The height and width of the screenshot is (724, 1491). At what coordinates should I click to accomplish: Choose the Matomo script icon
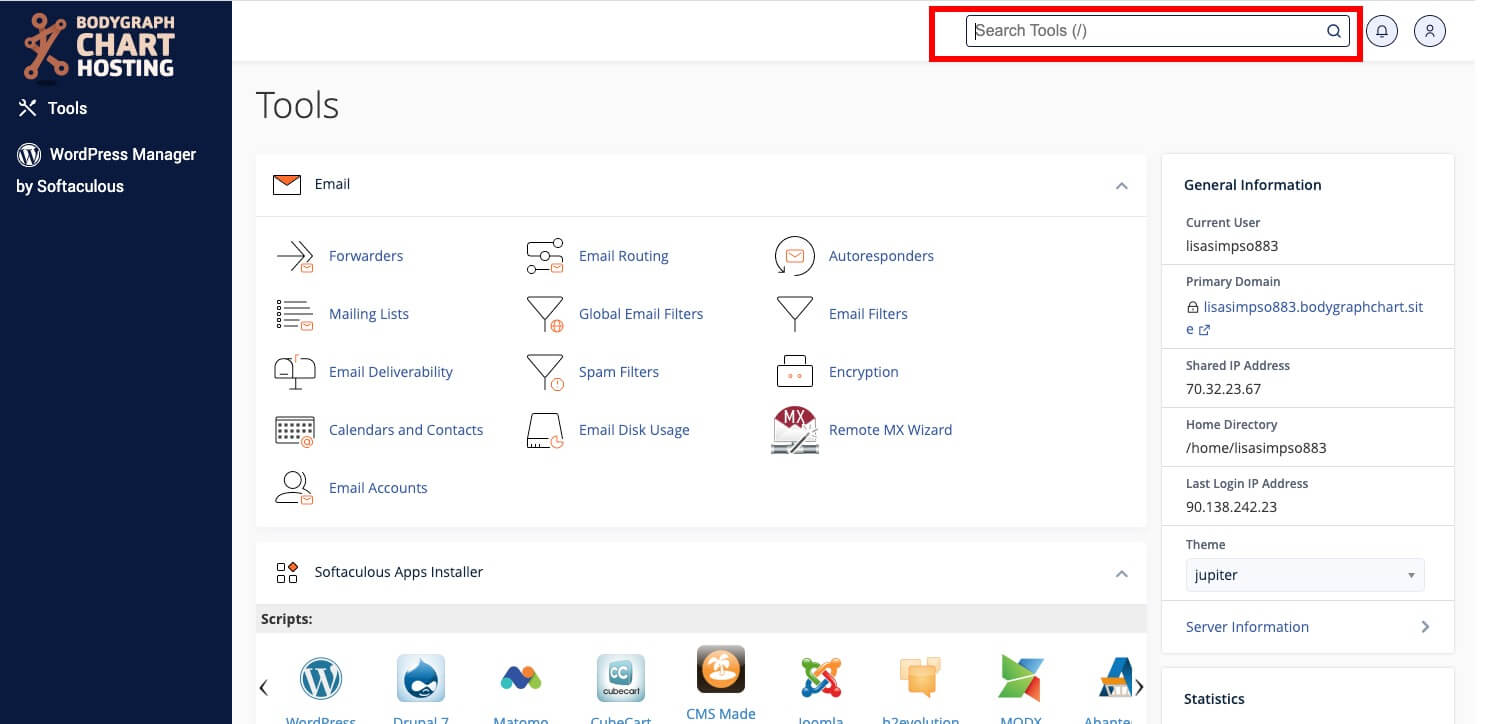click(521, 679)
